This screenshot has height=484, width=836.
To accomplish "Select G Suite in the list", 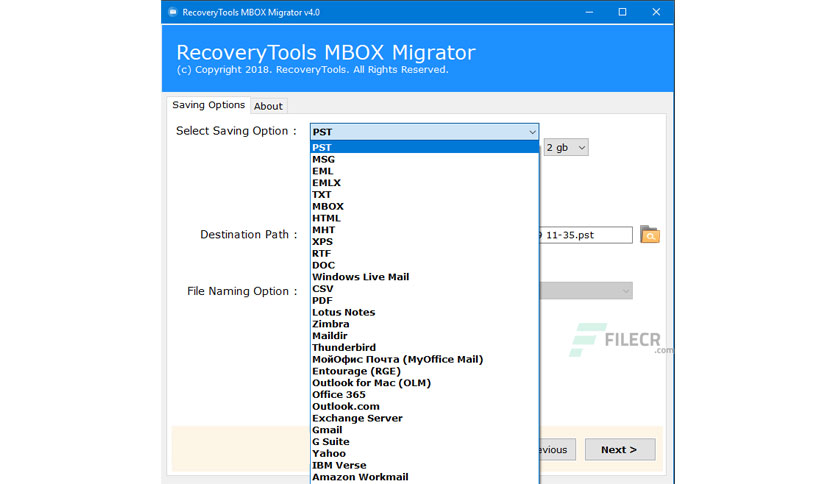I will click(424, 441).
